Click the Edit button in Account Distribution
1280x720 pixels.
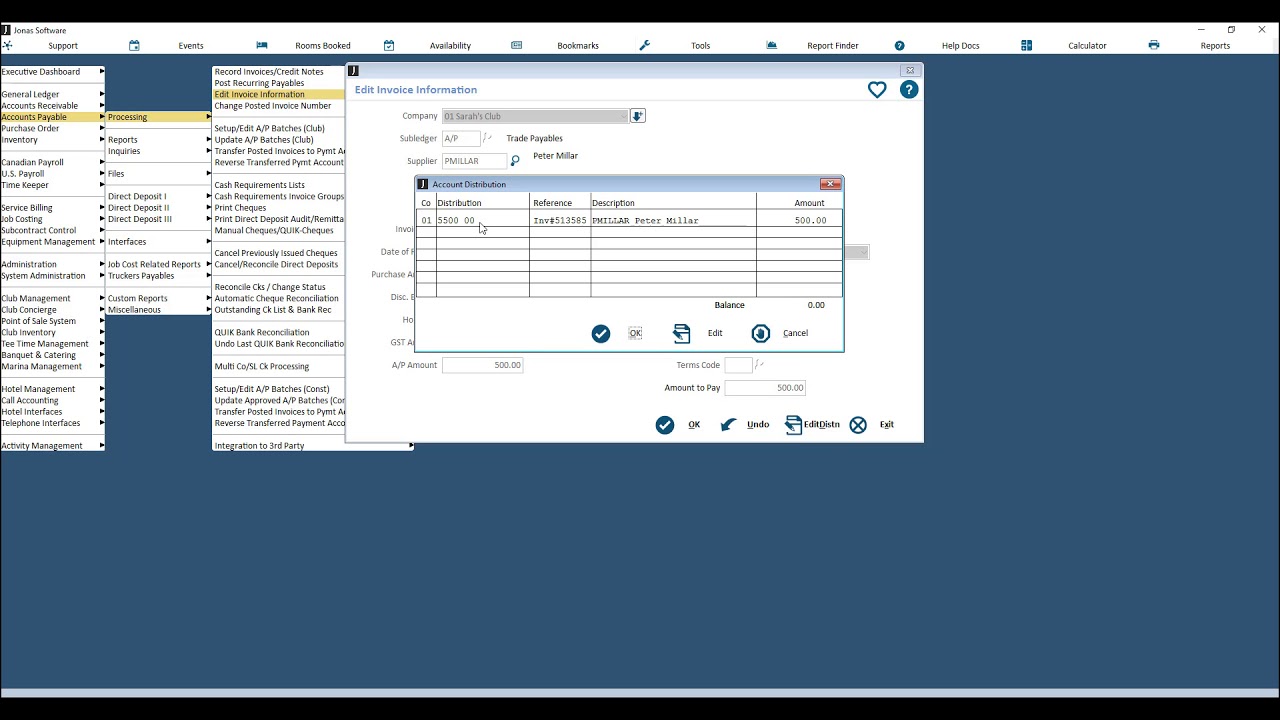coord(715,334)
